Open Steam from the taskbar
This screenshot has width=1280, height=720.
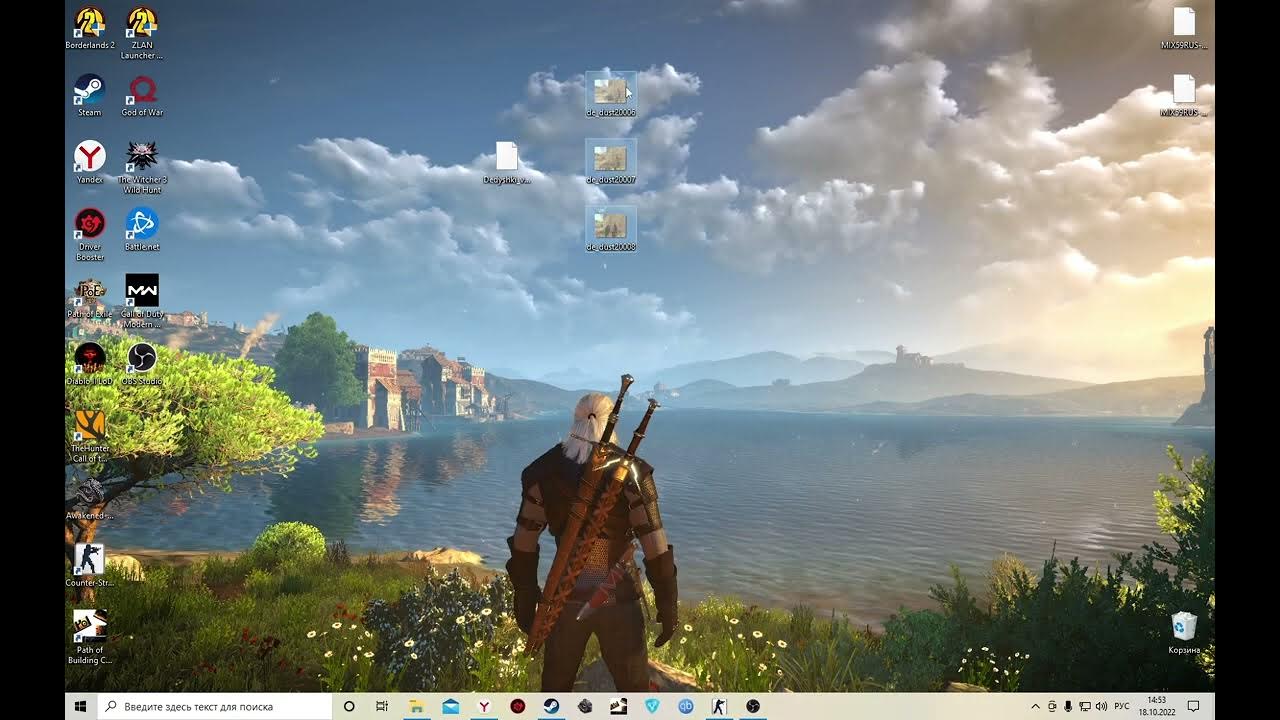pyautogui.click(x=551, y=706)
